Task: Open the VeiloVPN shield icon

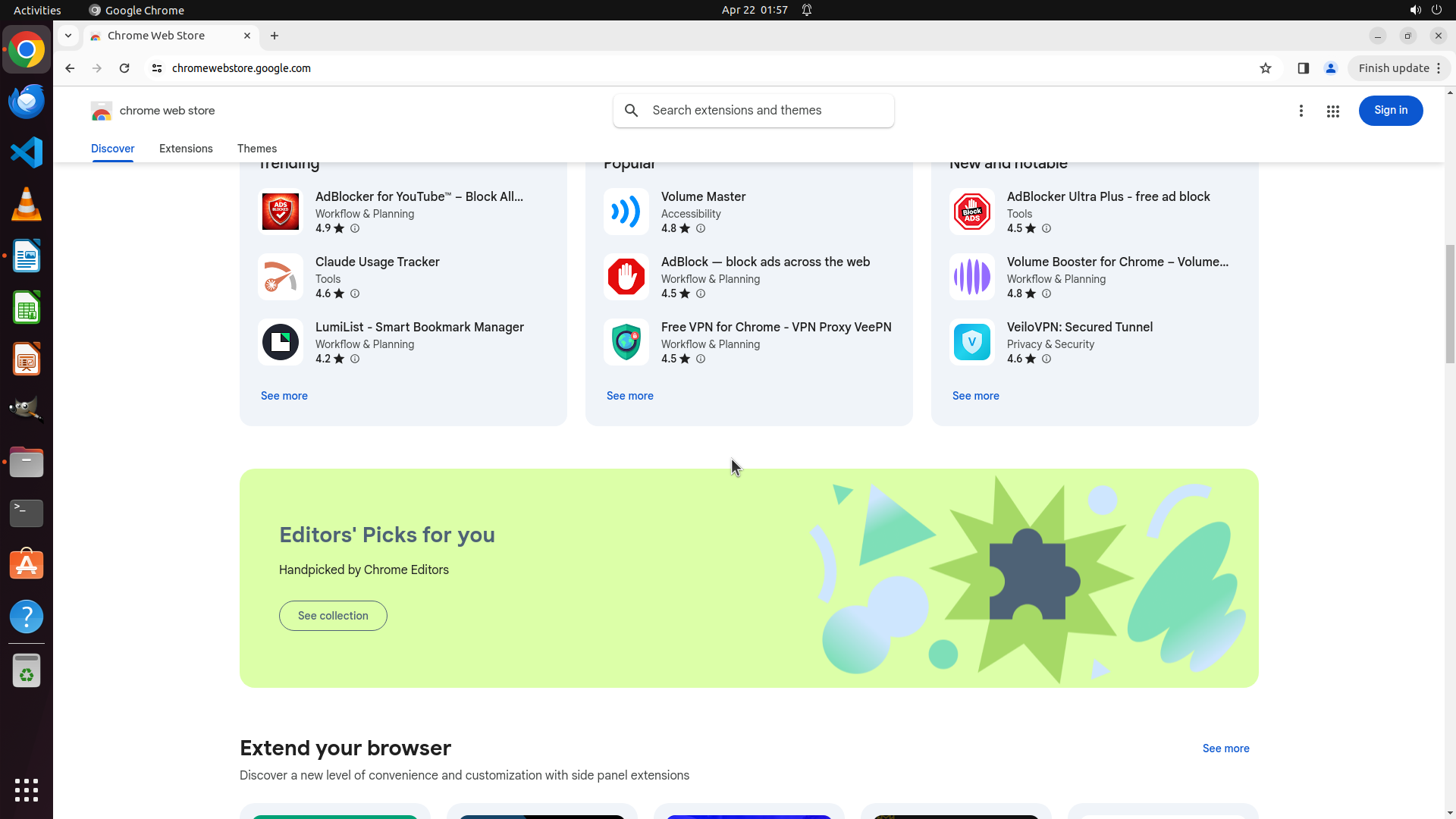Action: tap(971, 342)
